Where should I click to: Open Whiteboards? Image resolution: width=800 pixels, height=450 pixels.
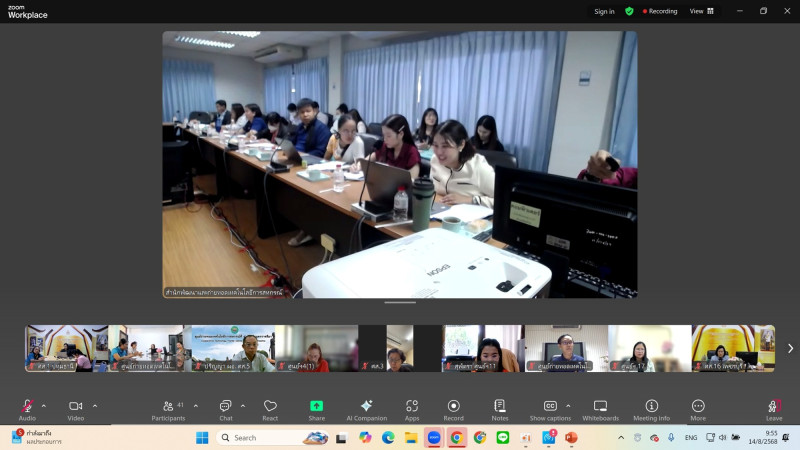[x=600, y=407]
